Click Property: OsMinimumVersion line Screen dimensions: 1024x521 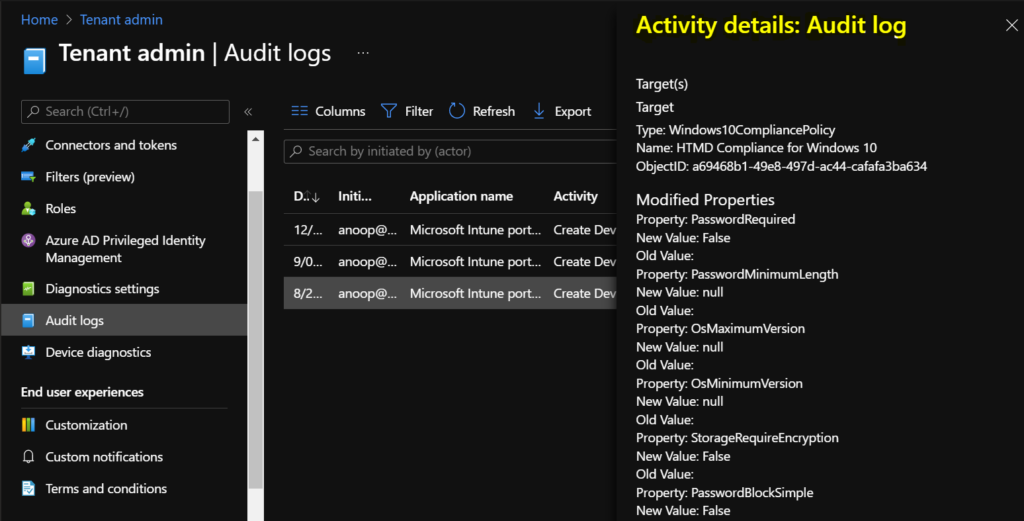coord(719,384)
